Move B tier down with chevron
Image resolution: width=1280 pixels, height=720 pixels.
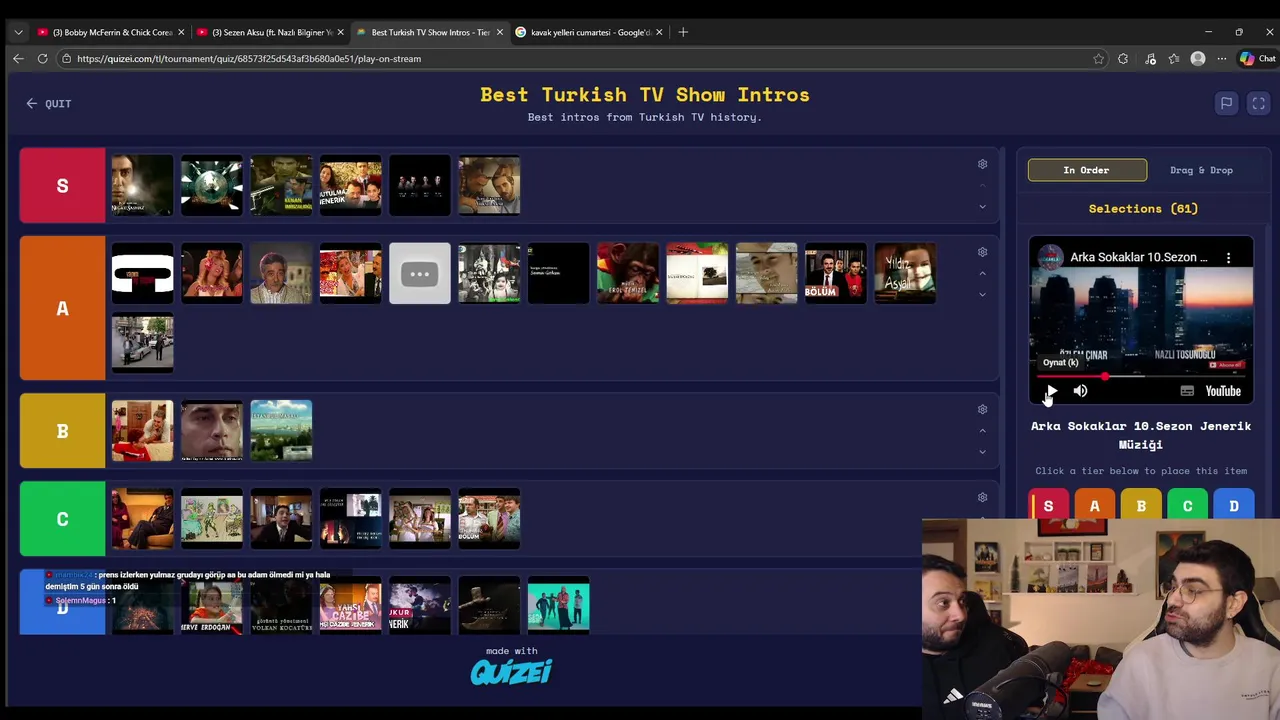coord(982,452)
